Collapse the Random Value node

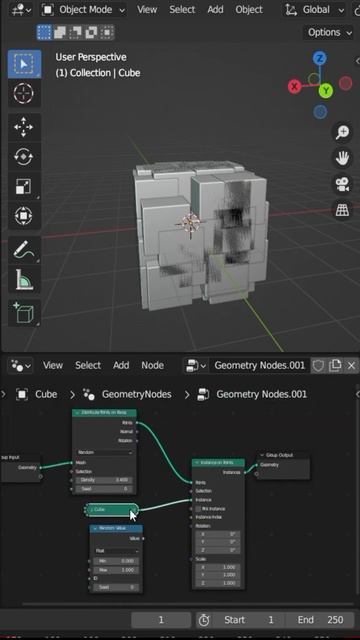[94, 529]
